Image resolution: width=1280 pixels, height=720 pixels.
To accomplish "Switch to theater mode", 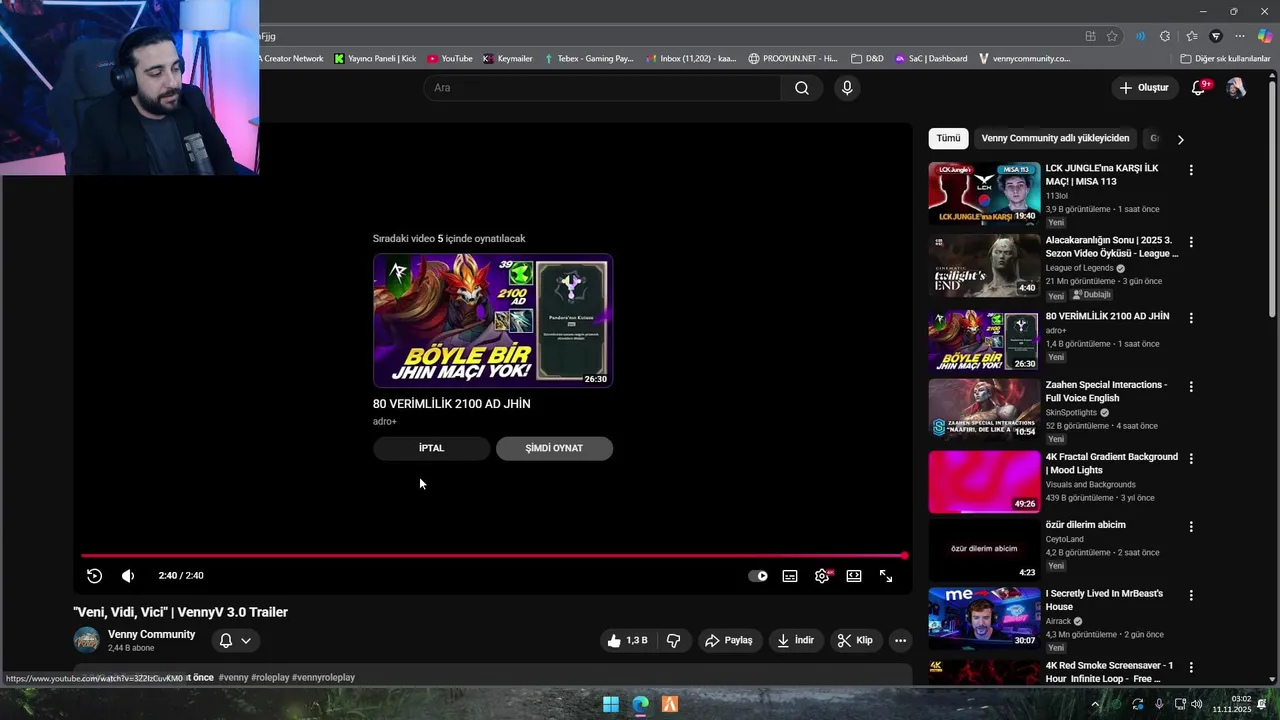I will click(854, 576).
